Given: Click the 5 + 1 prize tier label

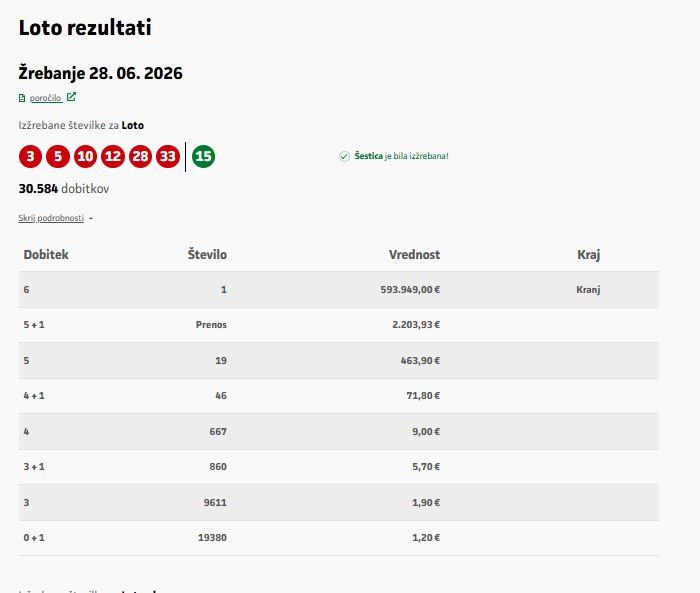Looking at the screenshot, I should coord(34,325).
